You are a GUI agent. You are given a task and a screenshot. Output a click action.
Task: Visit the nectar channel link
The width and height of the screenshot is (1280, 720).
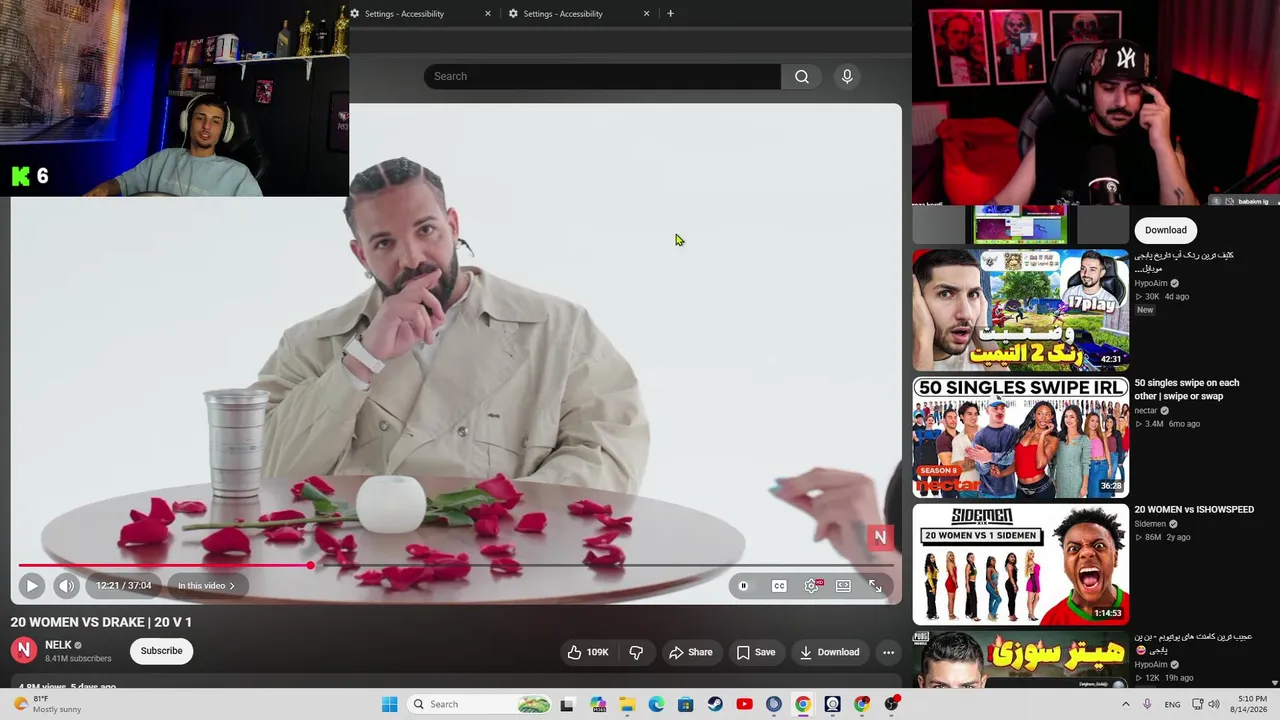[x=1146, y=411]
